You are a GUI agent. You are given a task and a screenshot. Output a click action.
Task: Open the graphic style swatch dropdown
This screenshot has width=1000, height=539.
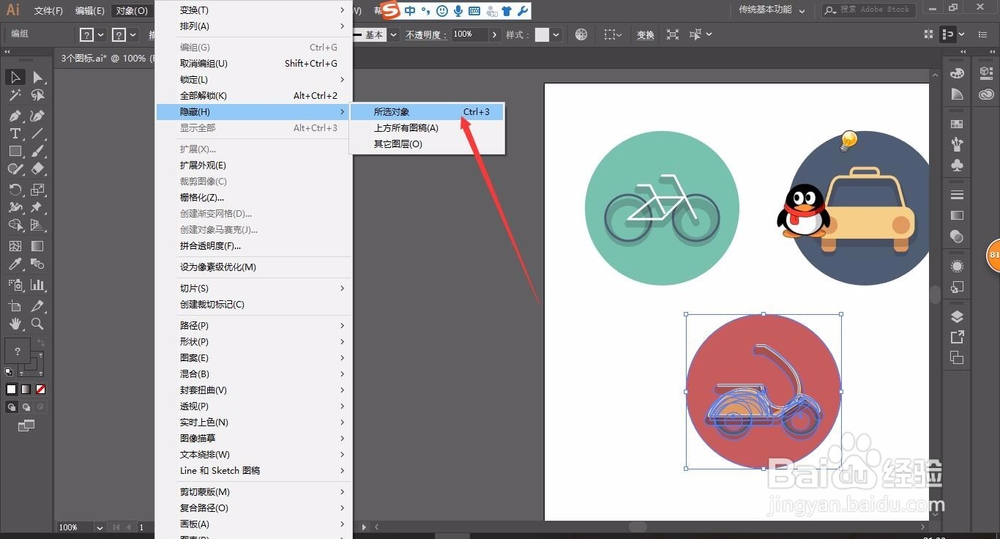[556, 34]
